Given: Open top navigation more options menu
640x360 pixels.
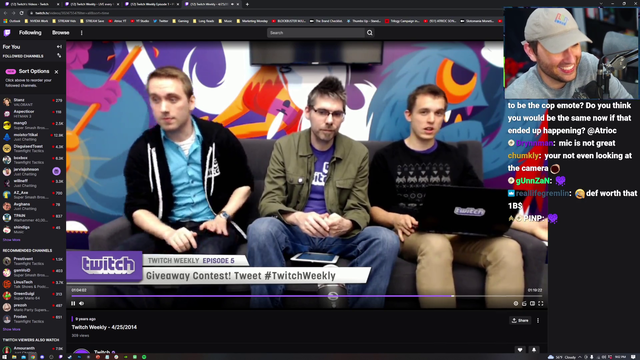Looking at the screenshot, I should pos(82,33).
